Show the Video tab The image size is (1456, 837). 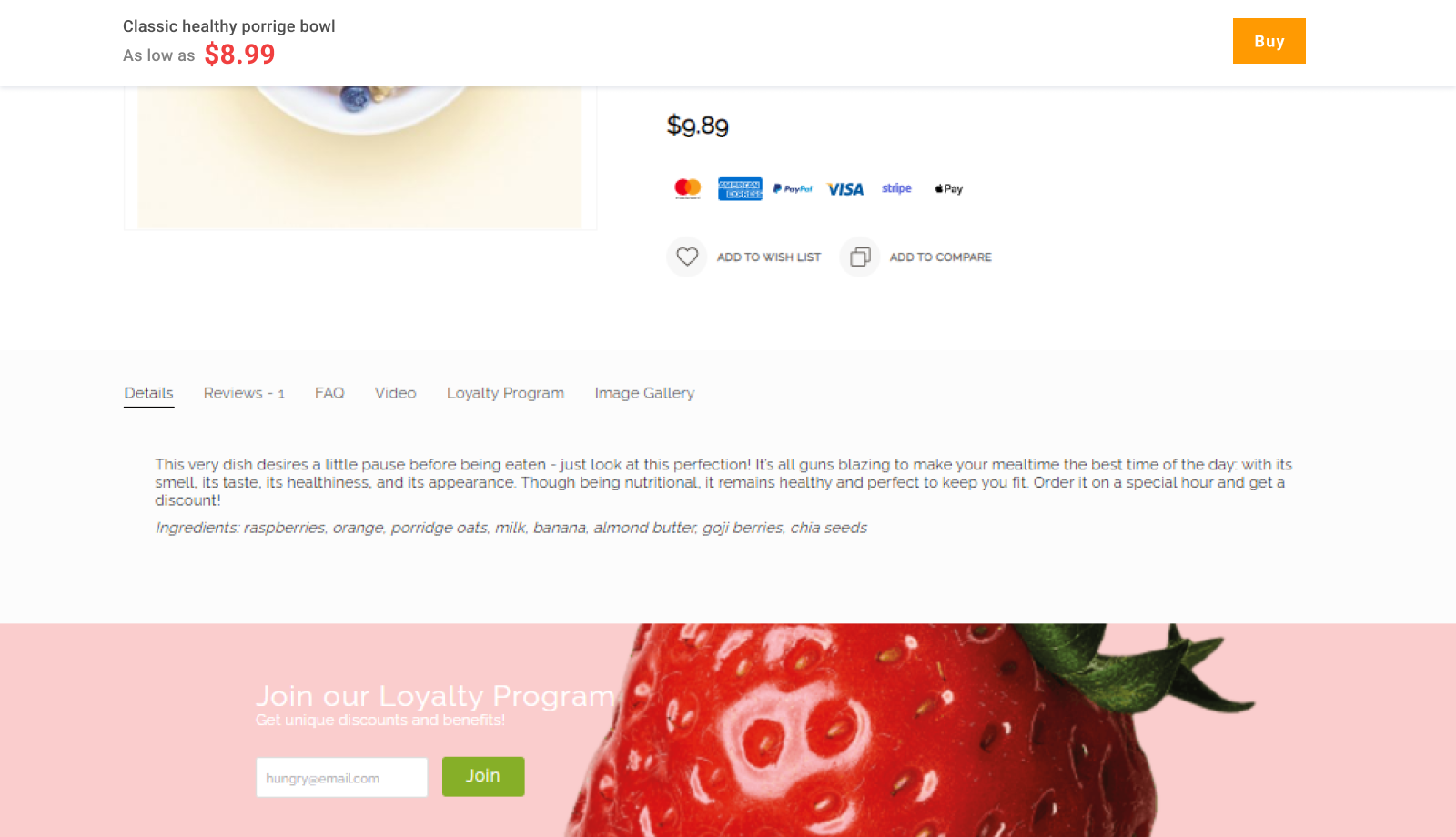tap(396, 393)
